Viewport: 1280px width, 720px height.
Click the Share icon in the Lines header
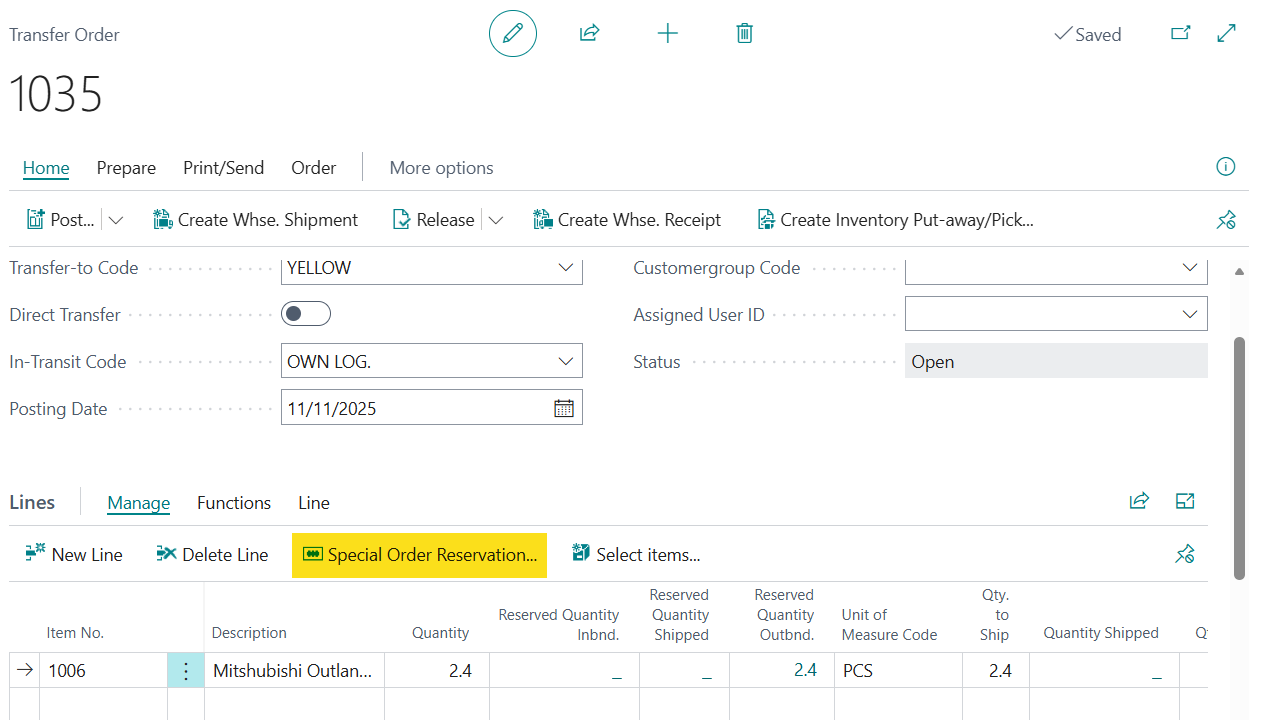1139,500
